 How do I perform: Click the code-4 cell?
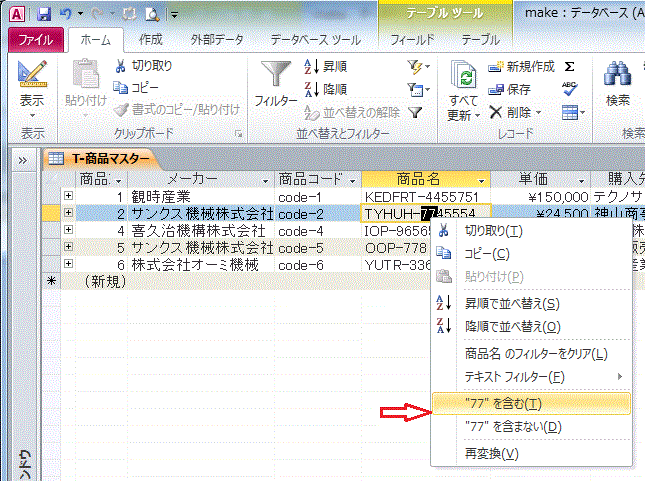tap(317, 231)
